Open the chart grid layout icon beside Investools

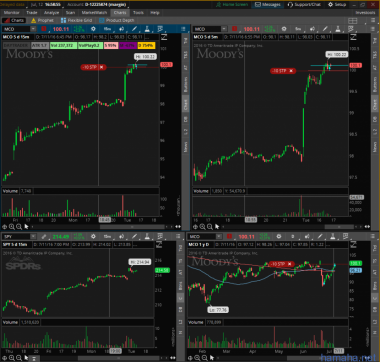click(x=353, y=21)
